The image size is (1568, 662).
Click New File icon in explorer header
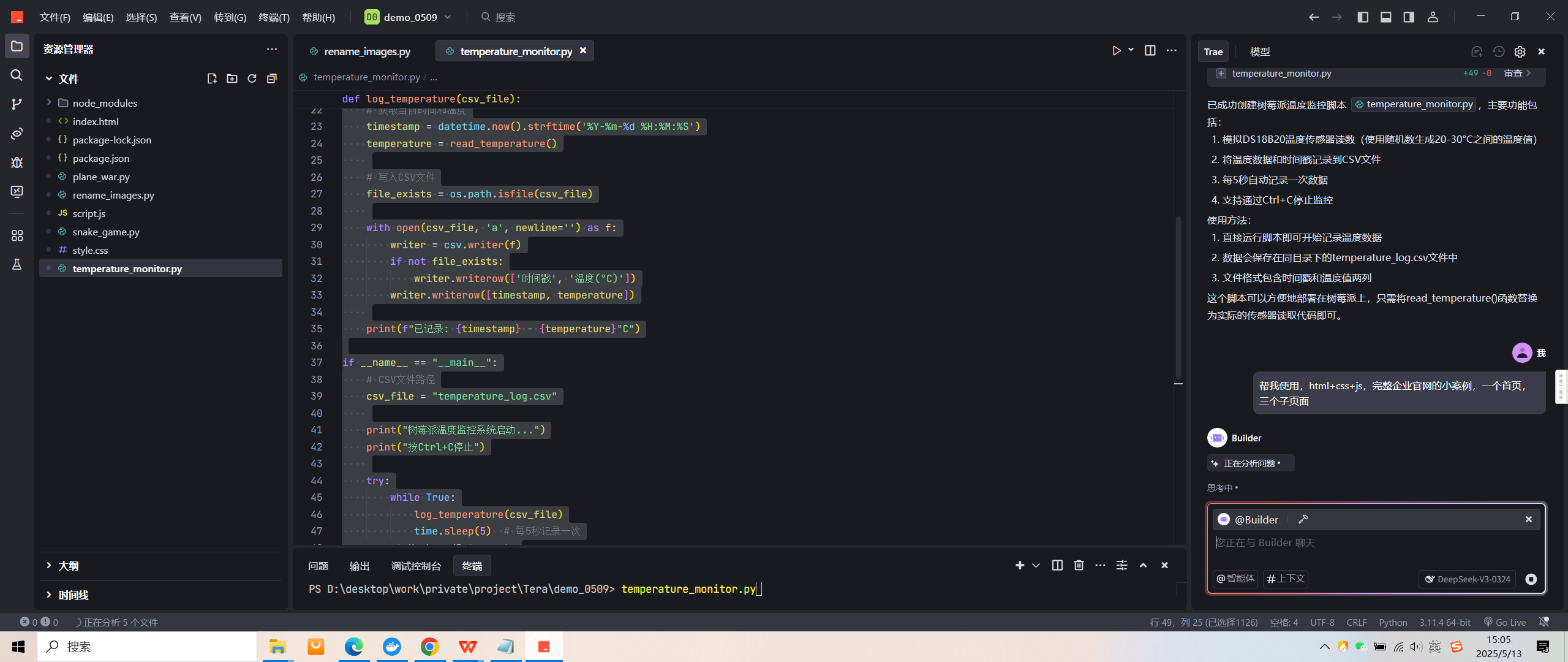click(x=212, y=78)
